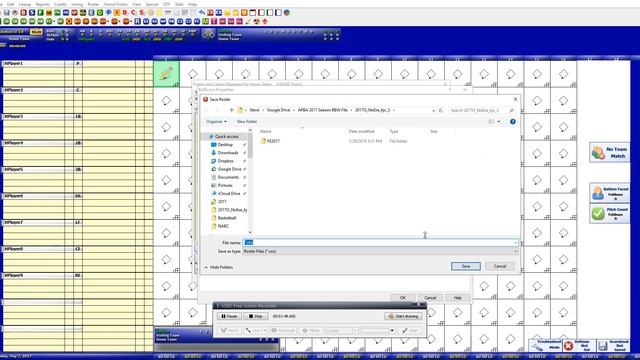Click the search box in Save Roster dialog
This screenshot has height=360, width=640.
point(482,110)
